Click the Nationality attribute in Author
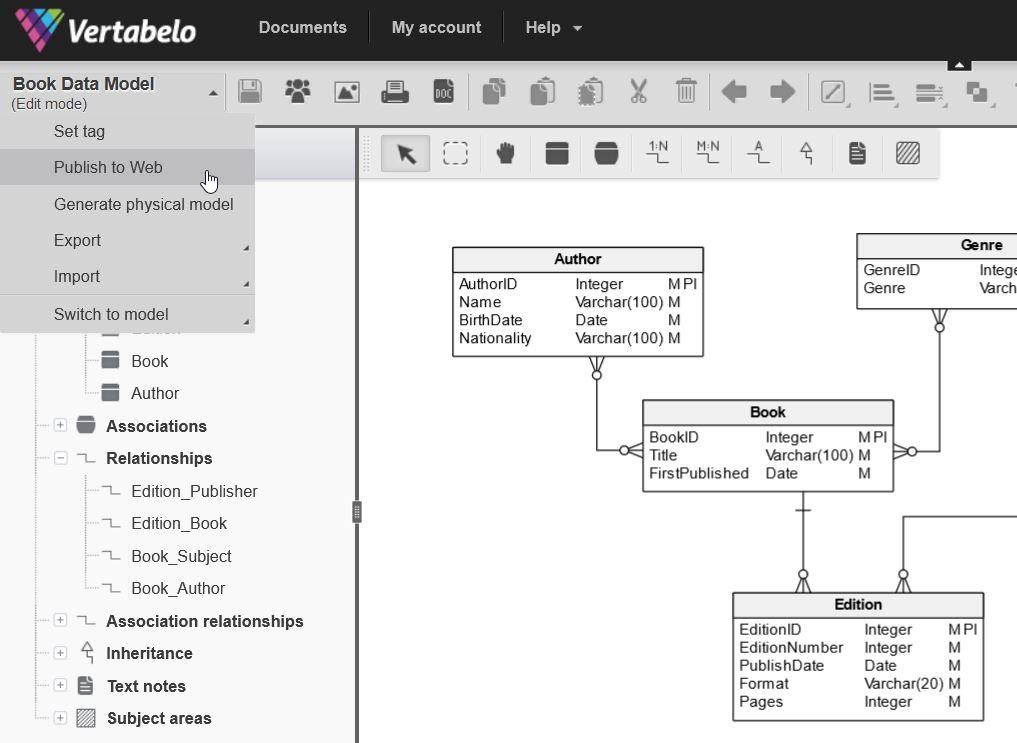The width and height of the screenshot is (1017, 743). pyautogui.click(x=495, y=338)
